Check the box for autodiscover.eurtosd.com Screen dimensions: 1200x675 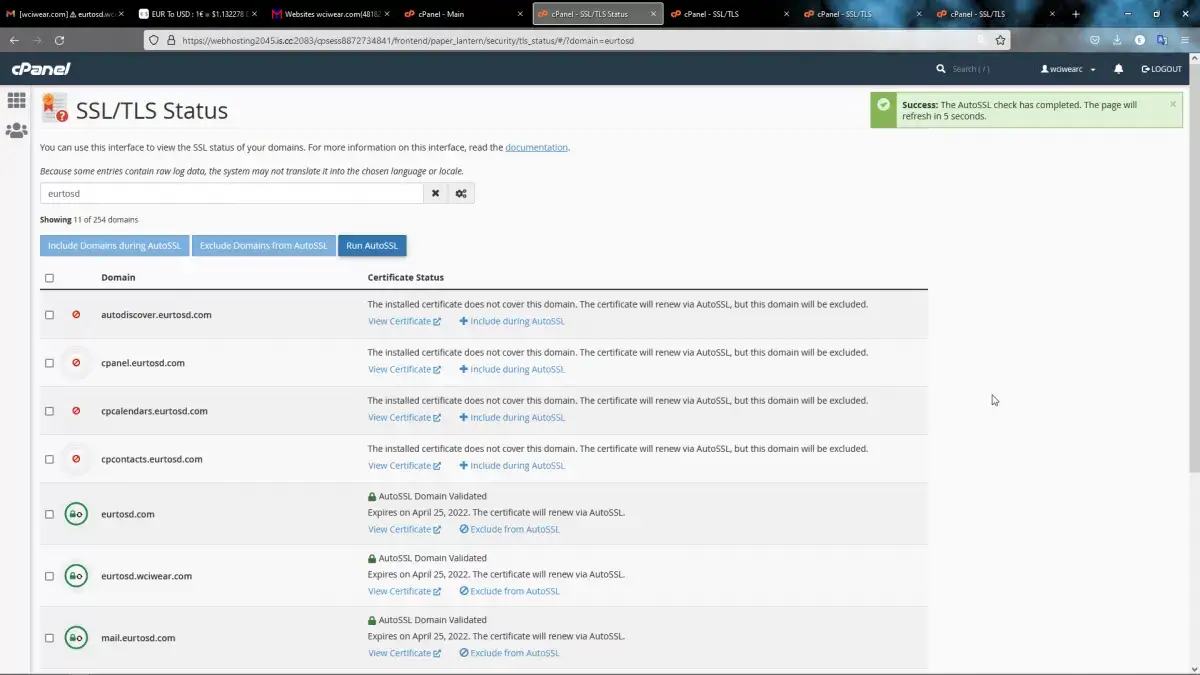click(49, 315)
